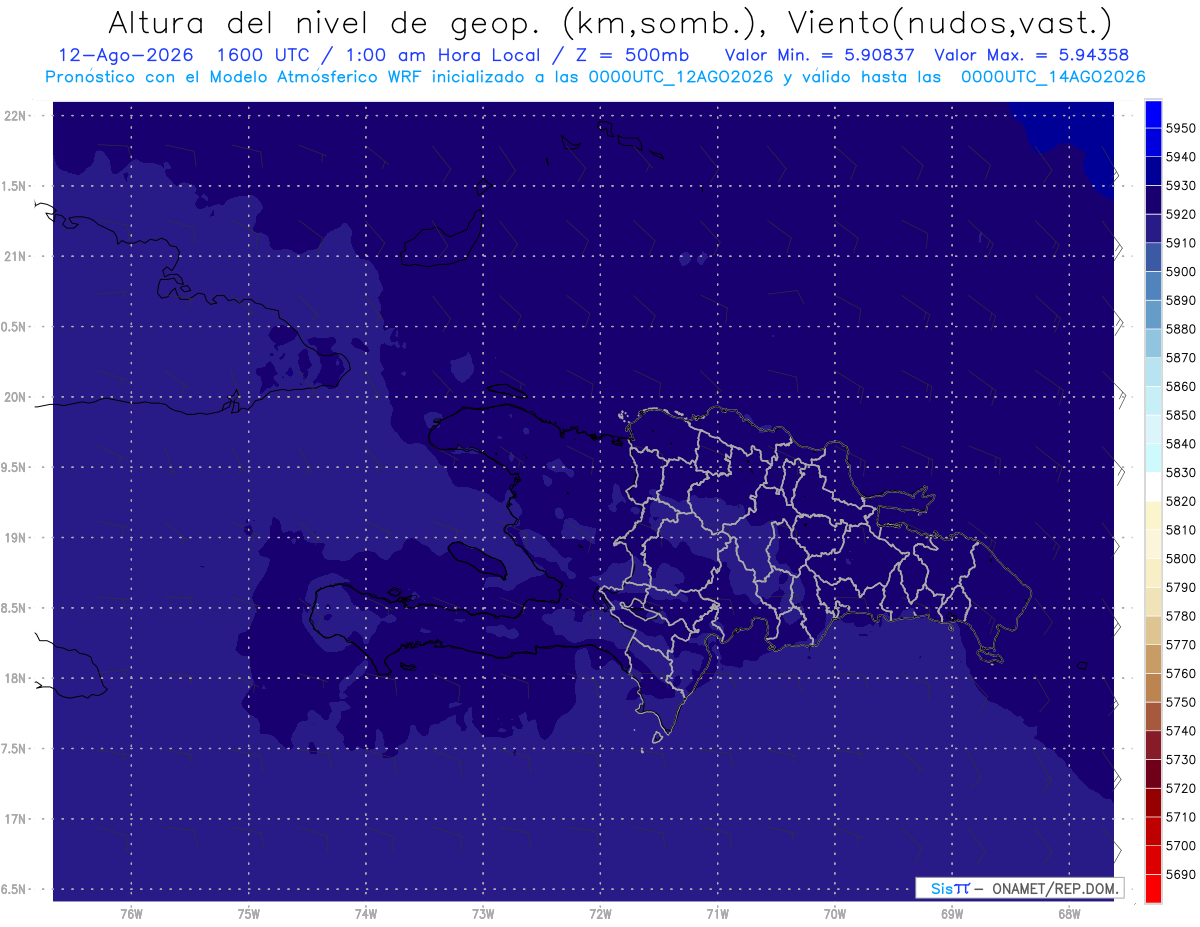Click the '5880' color scale value
This screenshot has height=927, width=1200.
1181,329
